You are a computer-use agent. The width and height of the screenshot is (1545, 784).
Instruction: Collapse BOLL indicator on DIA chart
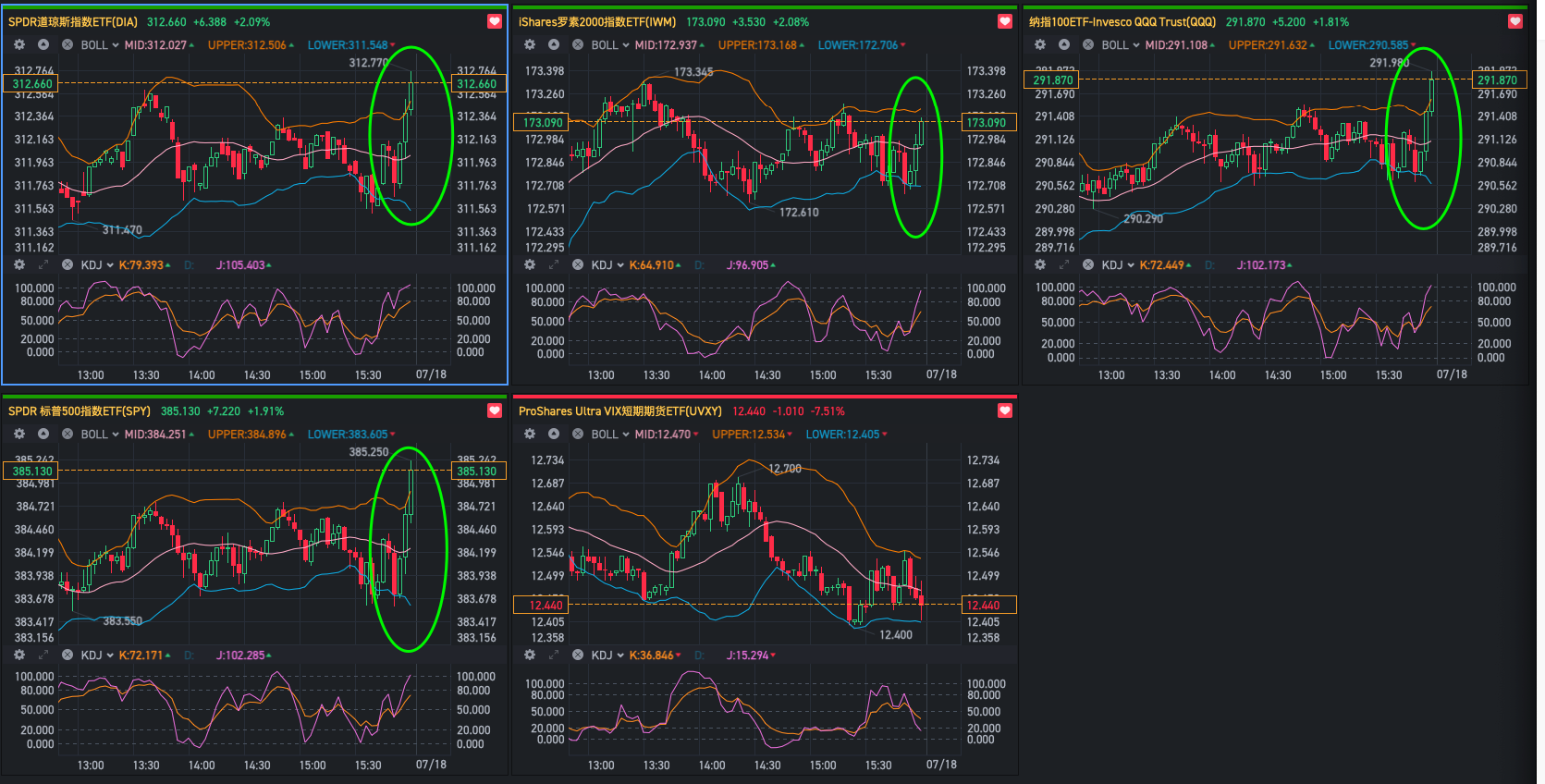tap(43, 44)
